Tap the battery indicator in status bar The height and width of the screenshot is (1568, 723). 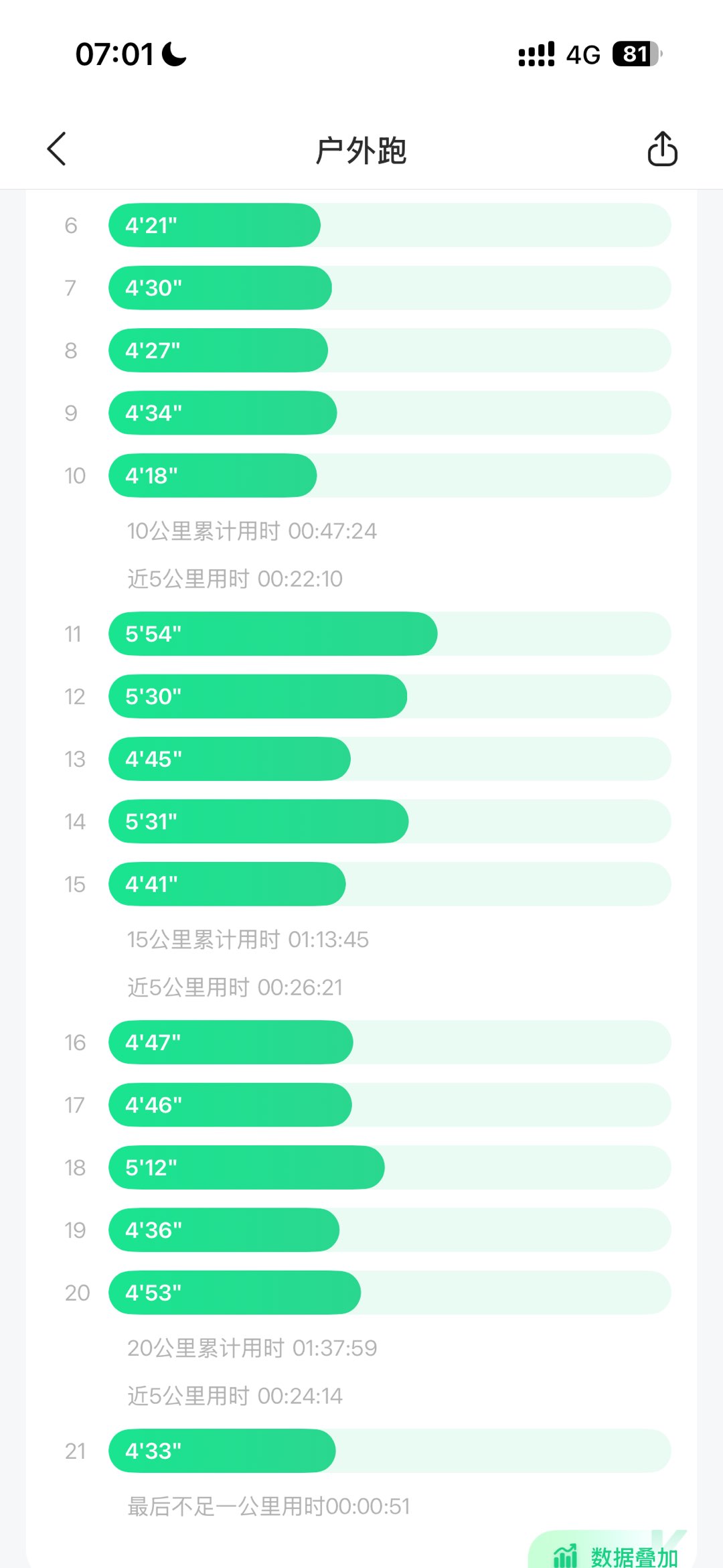(637, 54)
